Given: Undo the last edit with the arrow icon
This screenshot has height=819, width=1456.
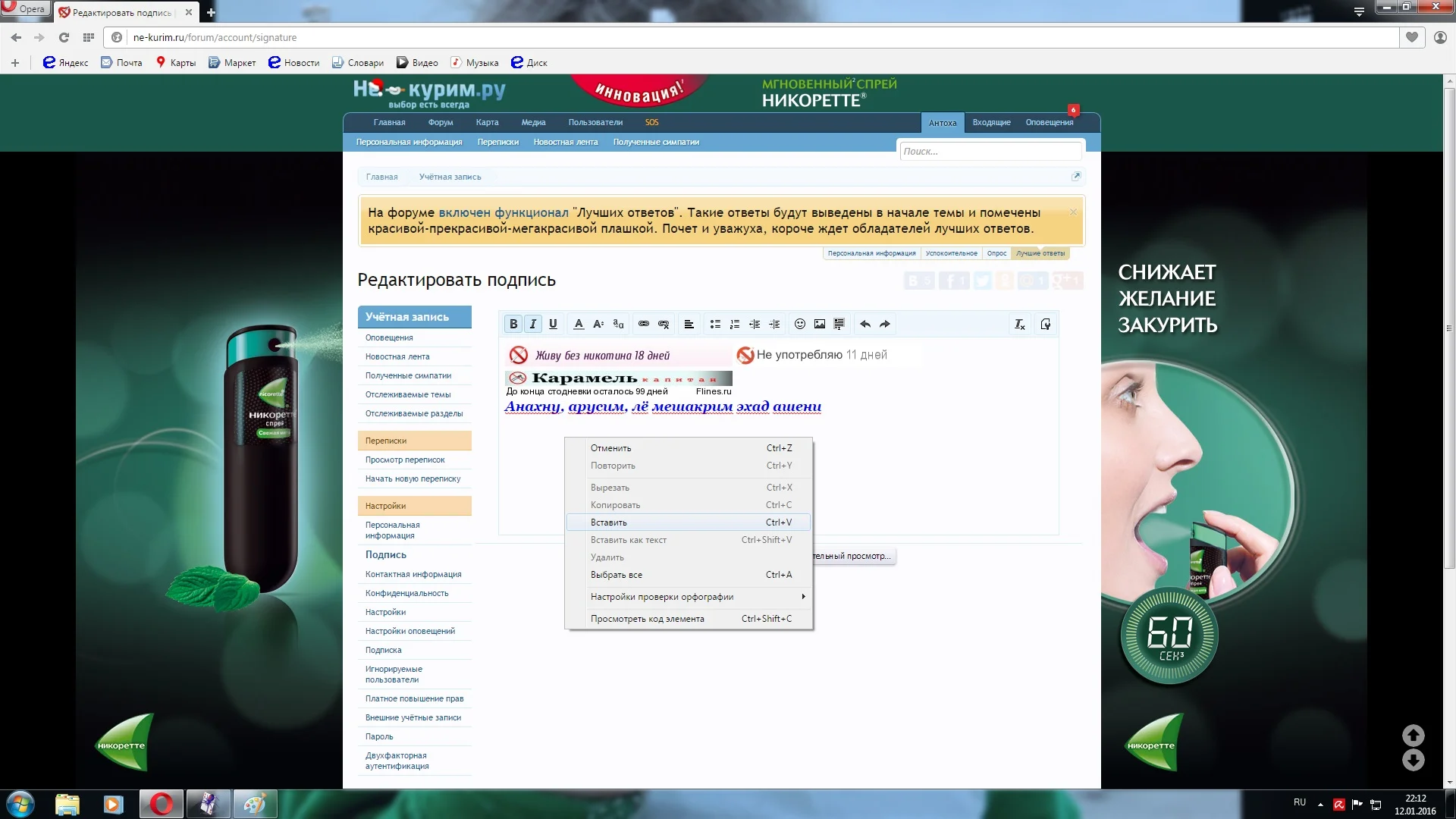Looking at the screenshot, I should coord(864,324).
